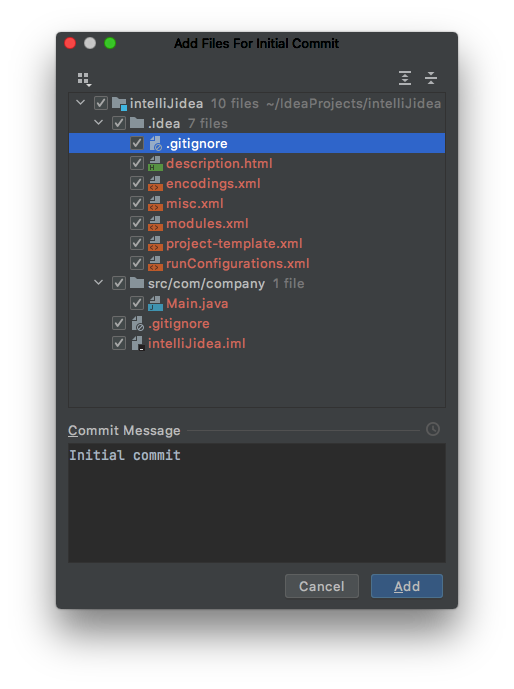Uncheck the modules.xml checkbox
This screenshot has height=689, width=514.
tap(137, 223)
